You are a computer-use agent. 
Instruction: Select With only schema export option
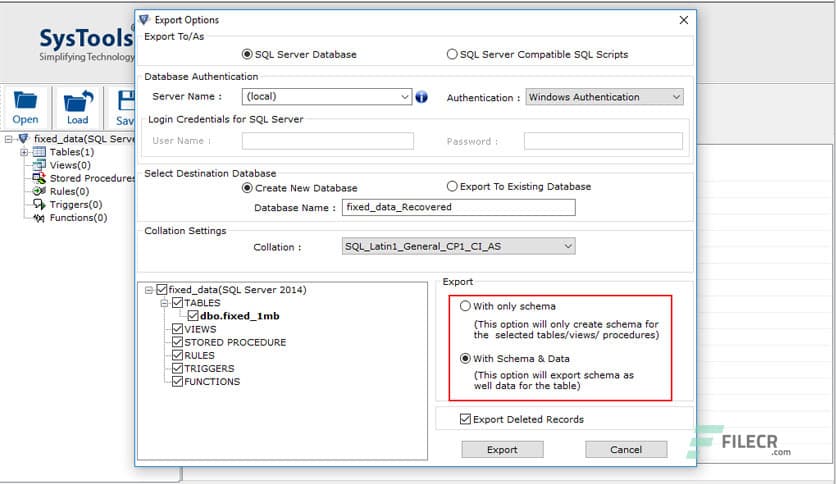(465, 306)
